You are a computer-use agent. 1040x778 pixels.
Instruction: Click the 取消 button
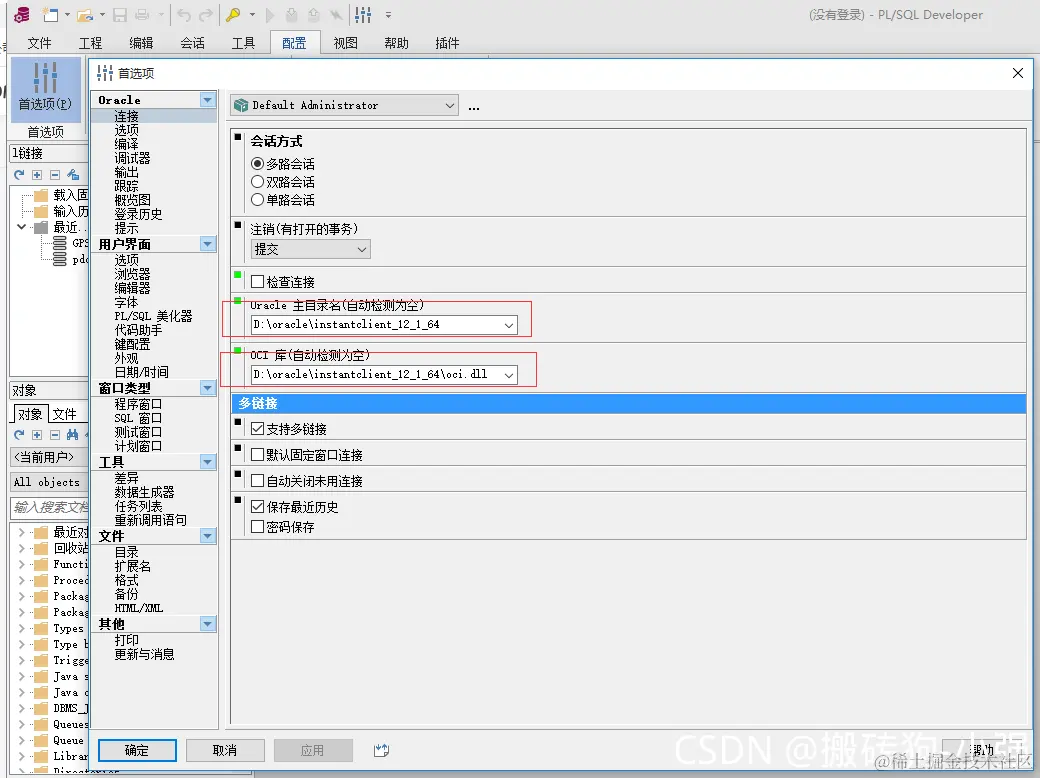(225, 750)
